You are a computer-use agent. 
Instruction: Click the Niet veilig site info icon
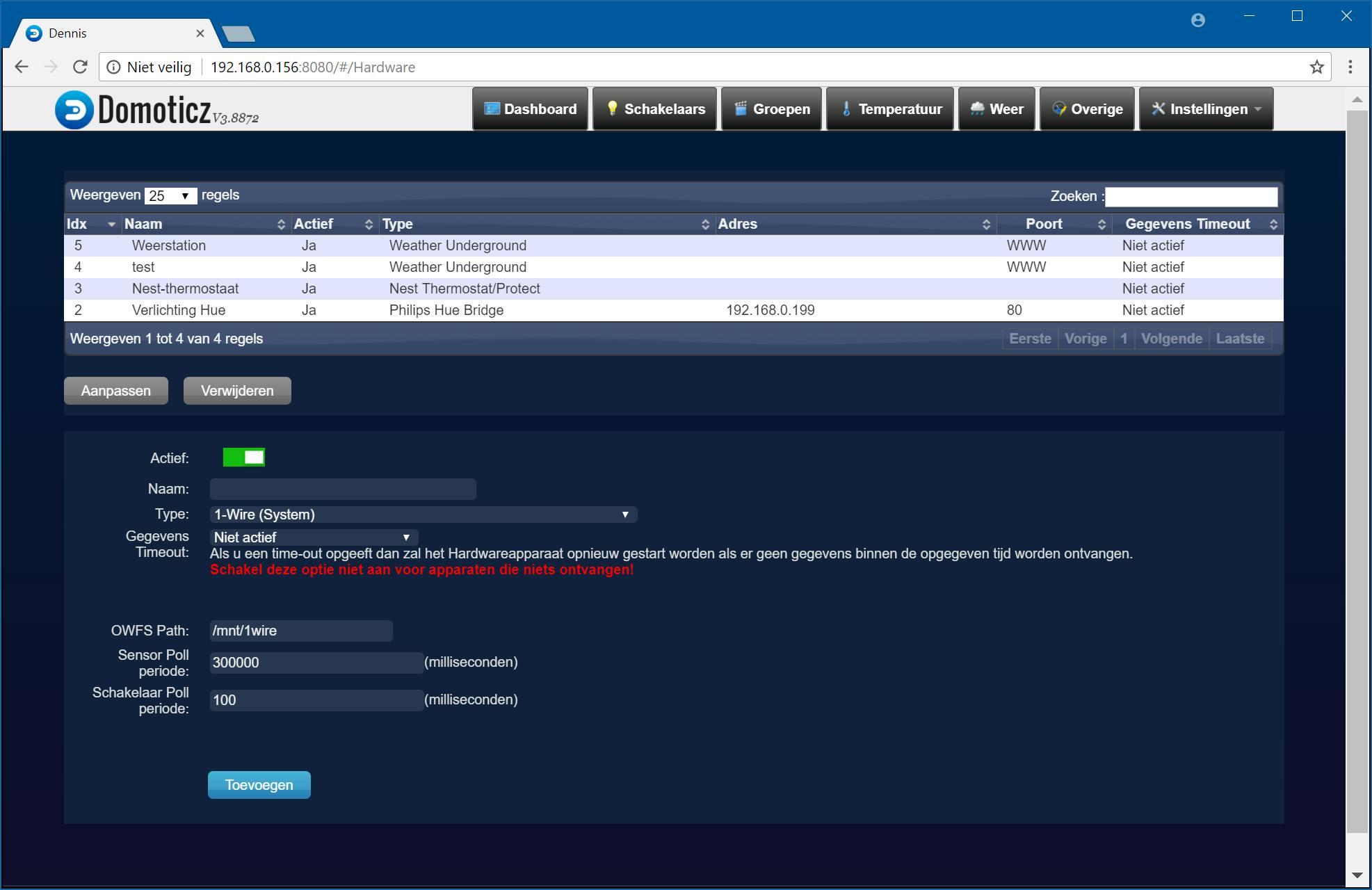[113, 67]
